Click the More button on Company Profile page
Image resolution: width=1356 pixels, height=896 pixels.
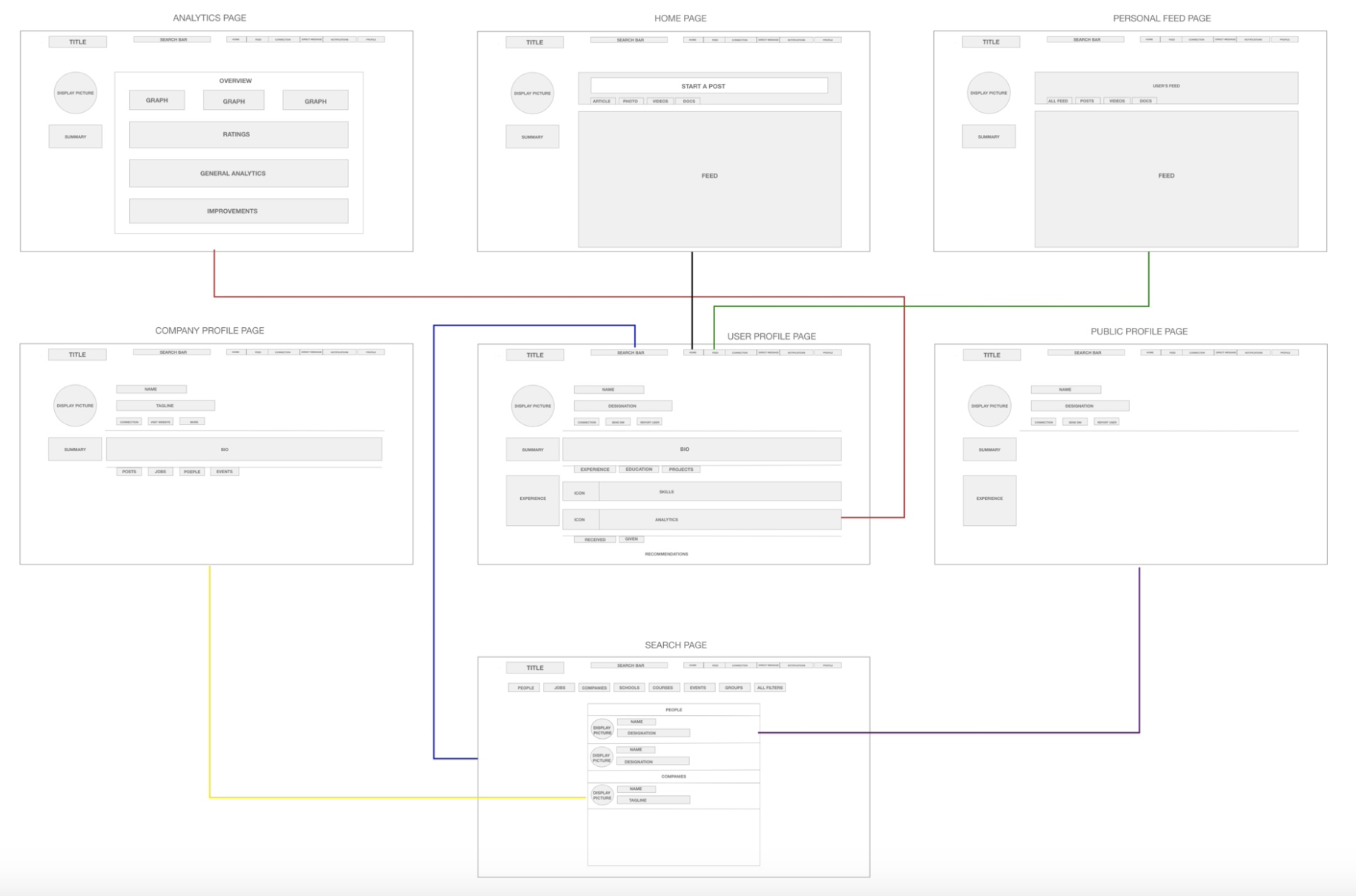coord(193,422)
